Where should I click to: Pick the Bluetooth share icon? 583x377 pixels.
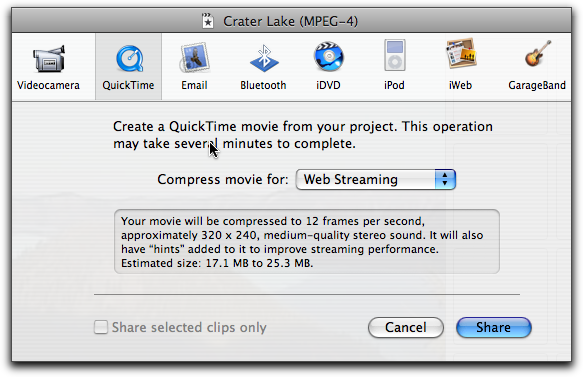[264, 58]
